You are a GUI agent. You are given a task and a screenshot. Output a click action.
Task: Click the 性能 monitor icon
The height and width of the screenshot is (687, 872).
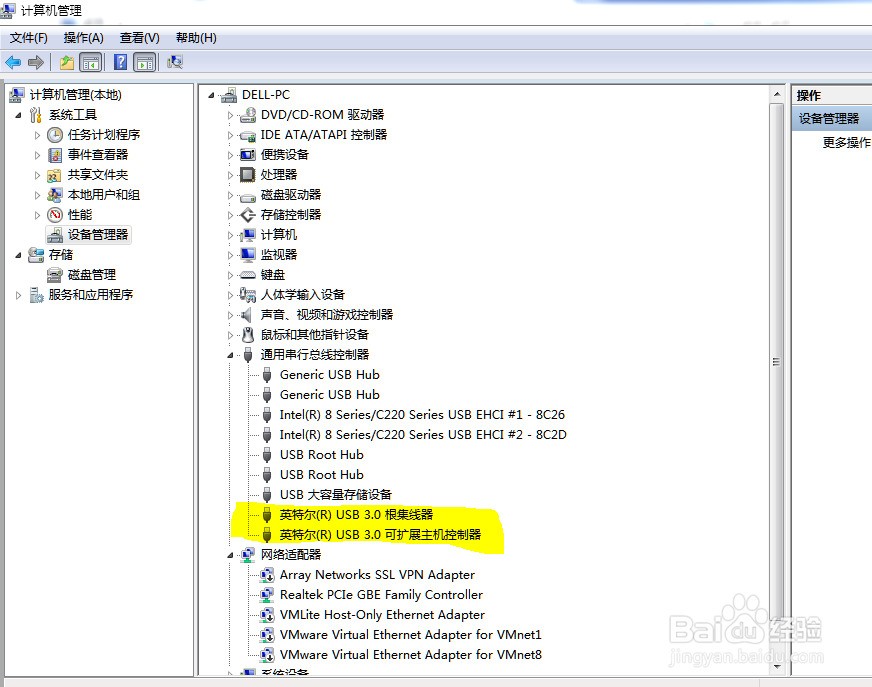pyautogui.click(x=55, y=215)
